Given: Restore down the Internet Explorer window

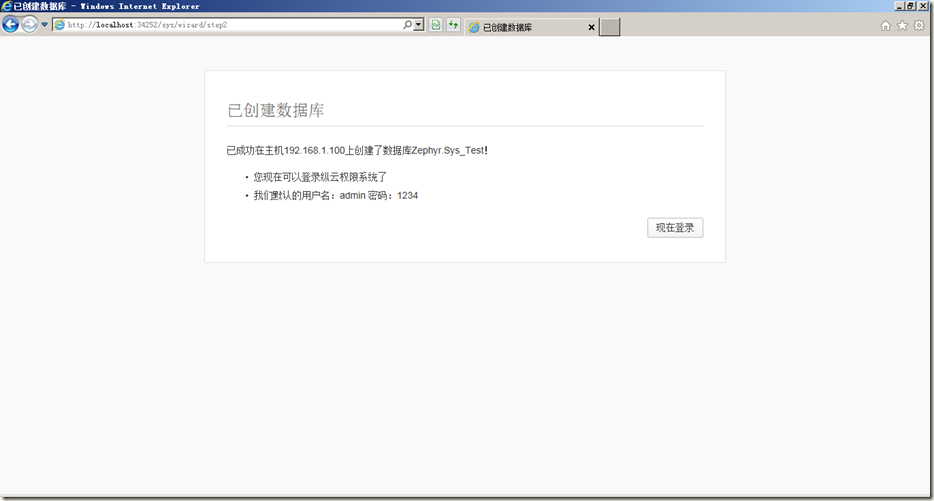Looking at the screenshot, I should pos(912,6).
